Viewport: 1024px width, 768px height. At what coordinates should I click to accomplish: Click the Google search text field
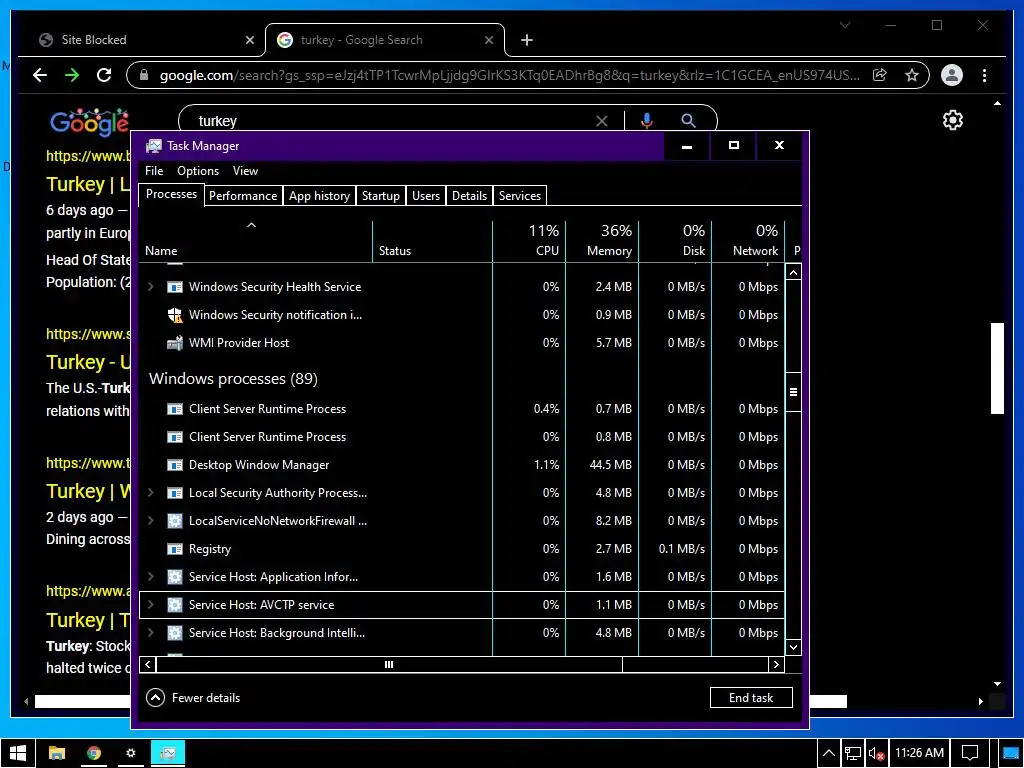[392, 121]
